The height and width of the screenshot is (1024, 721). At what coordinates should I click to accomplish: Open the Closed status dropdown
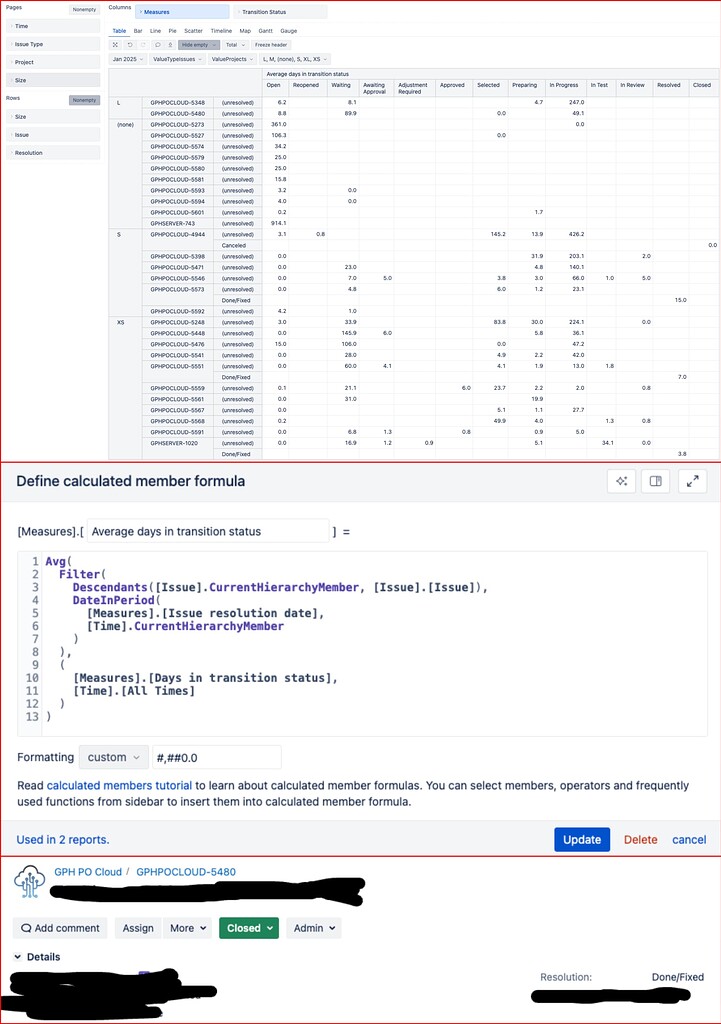point(249,928)
